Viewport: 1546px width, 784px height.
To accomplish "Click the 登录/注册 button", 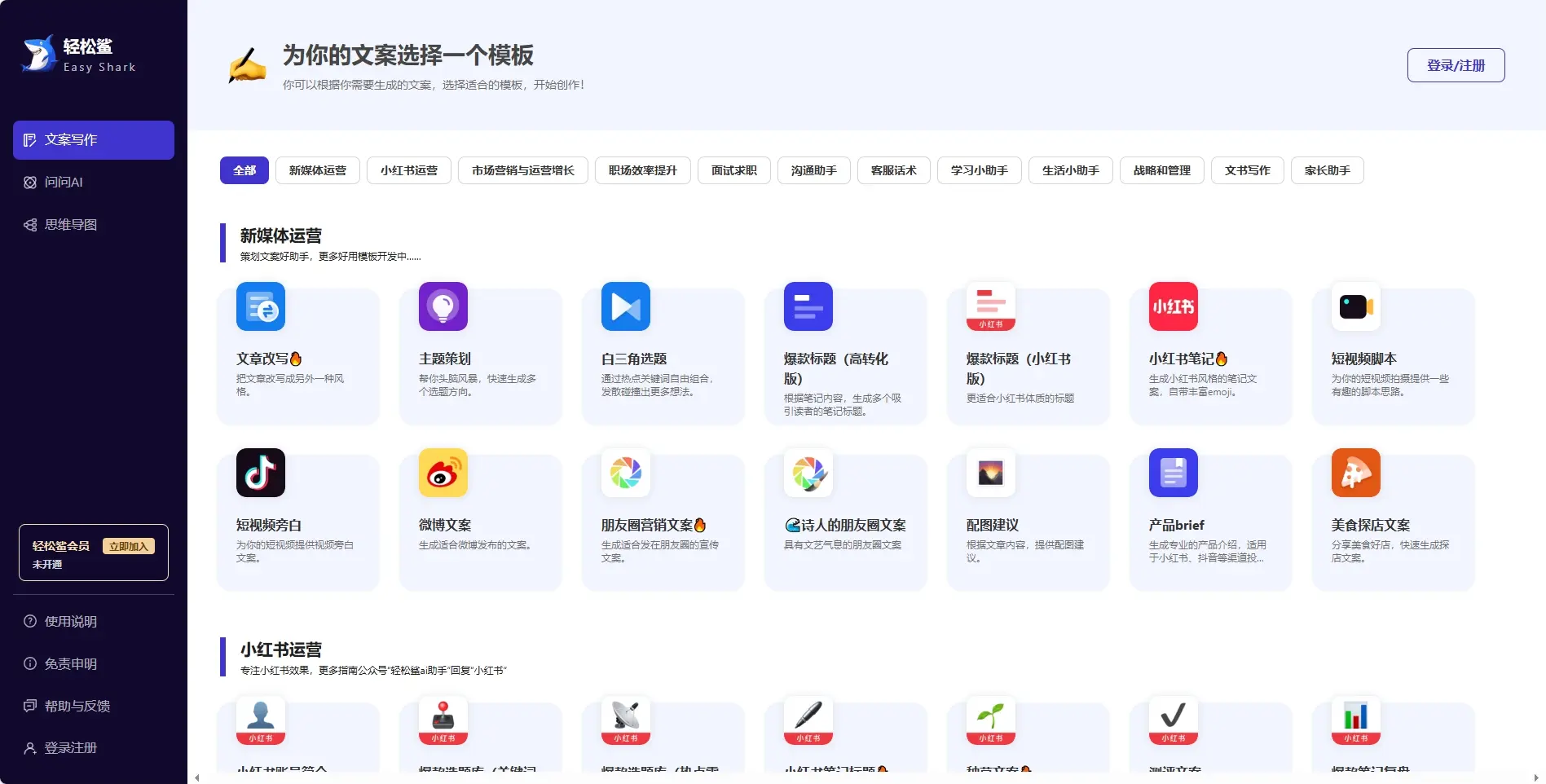I will tap(1456, 65).
